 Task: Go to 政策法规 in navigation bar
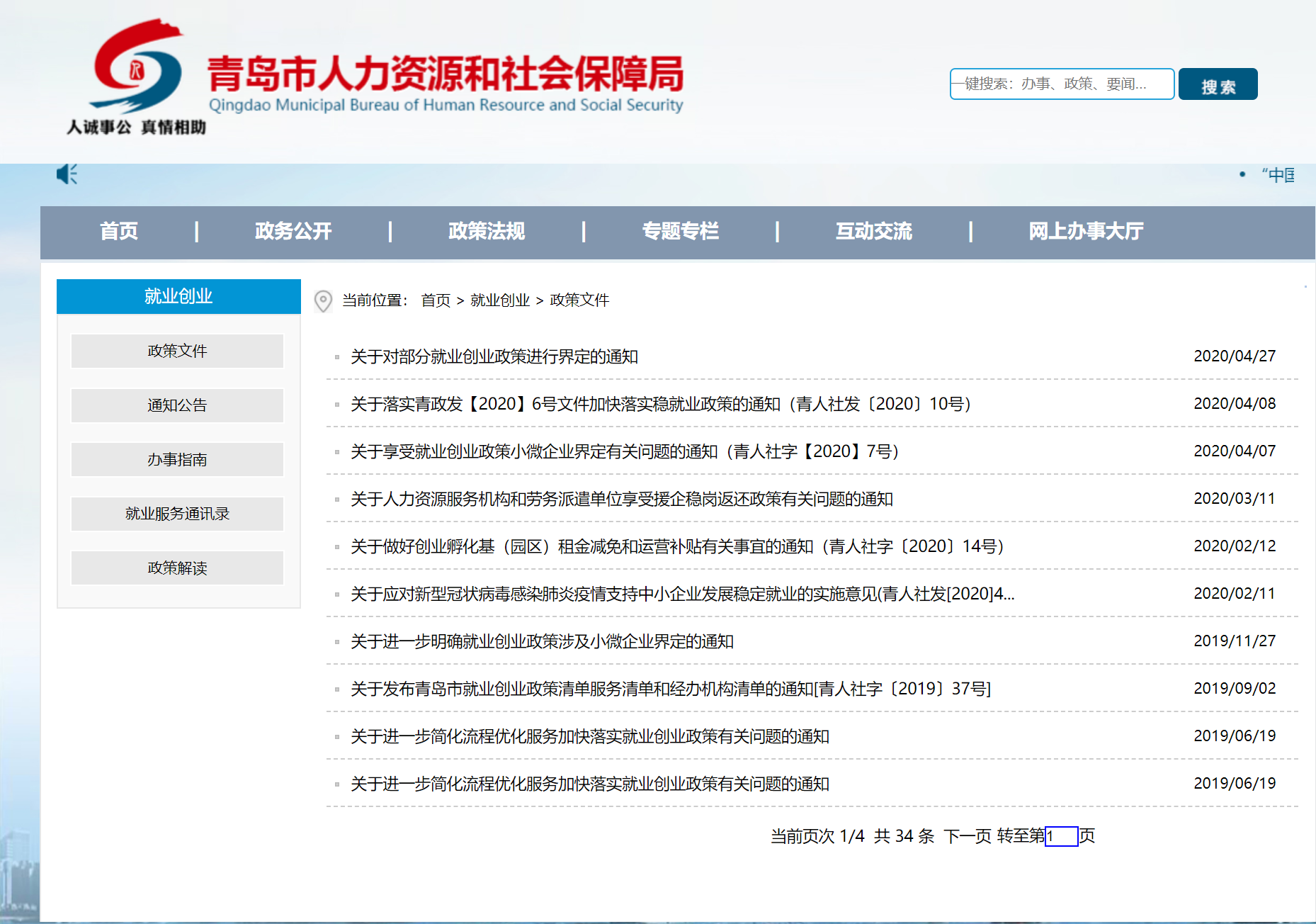click(487, 232)
